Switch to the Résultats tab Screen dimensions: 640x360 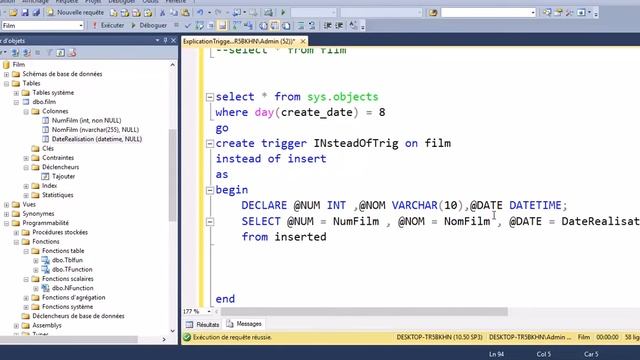[203, 324]
